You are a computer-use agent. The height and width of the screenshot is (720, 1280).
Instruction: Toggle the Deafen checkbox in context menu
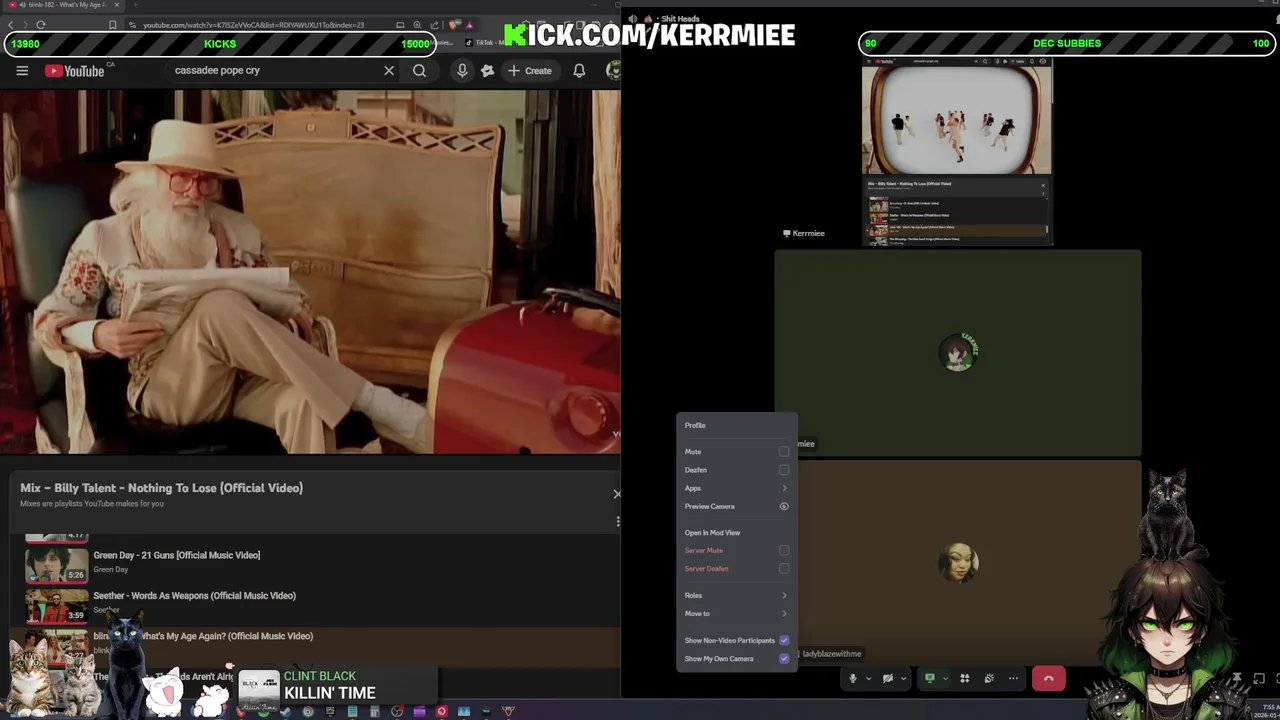(784, 470)
